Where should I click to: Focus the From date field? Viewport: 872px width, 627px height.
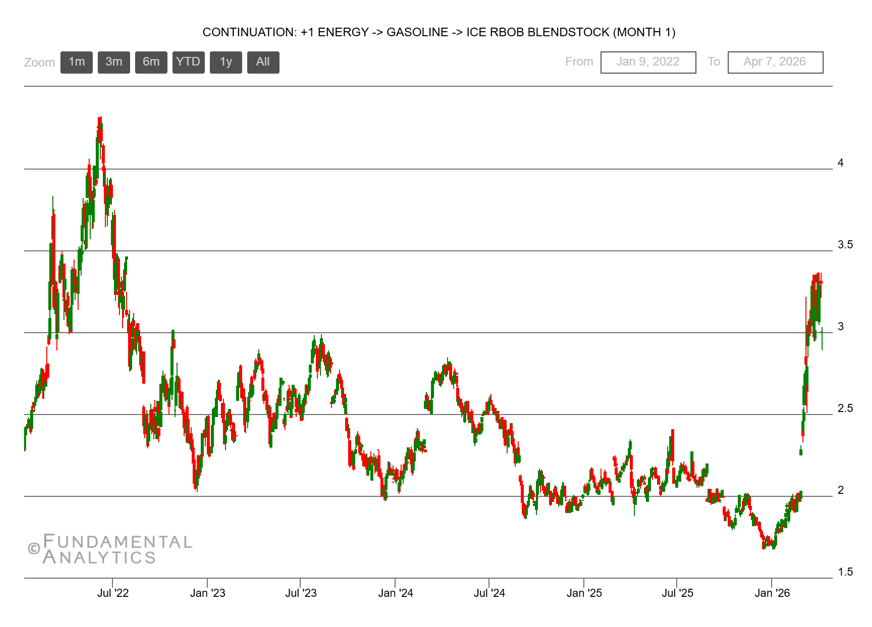(648, 62)
